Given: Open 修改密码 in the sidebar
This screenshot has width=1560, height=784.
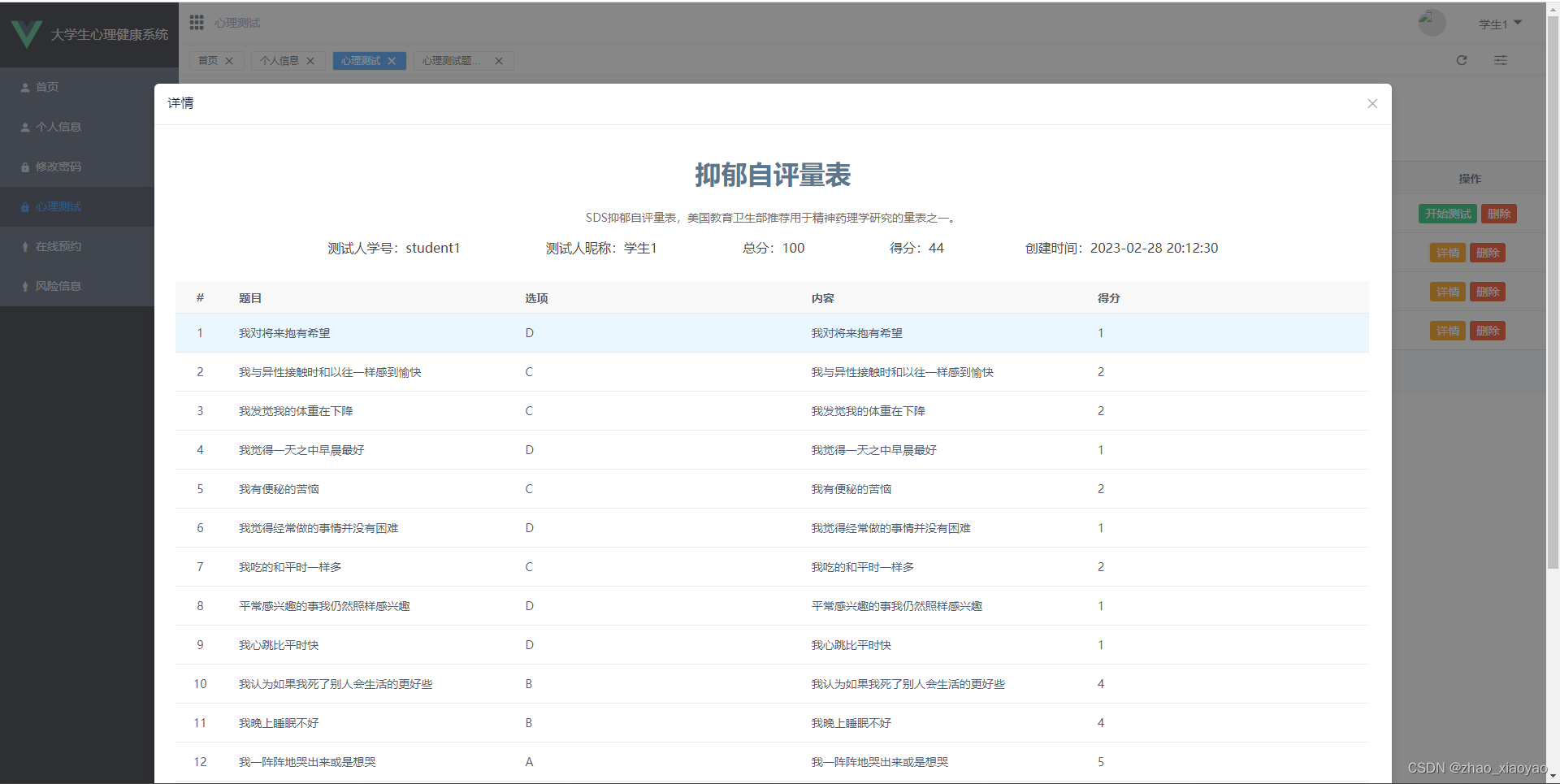Looking at the screenshot, I should click(77, 167).
